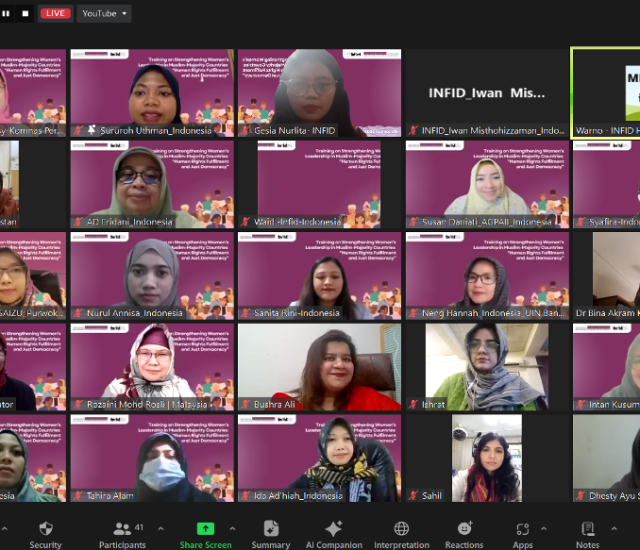Viewport: 640px width, 550px height.
Task: Click muted mic icon on Ishrat tile
Action: 413,405
